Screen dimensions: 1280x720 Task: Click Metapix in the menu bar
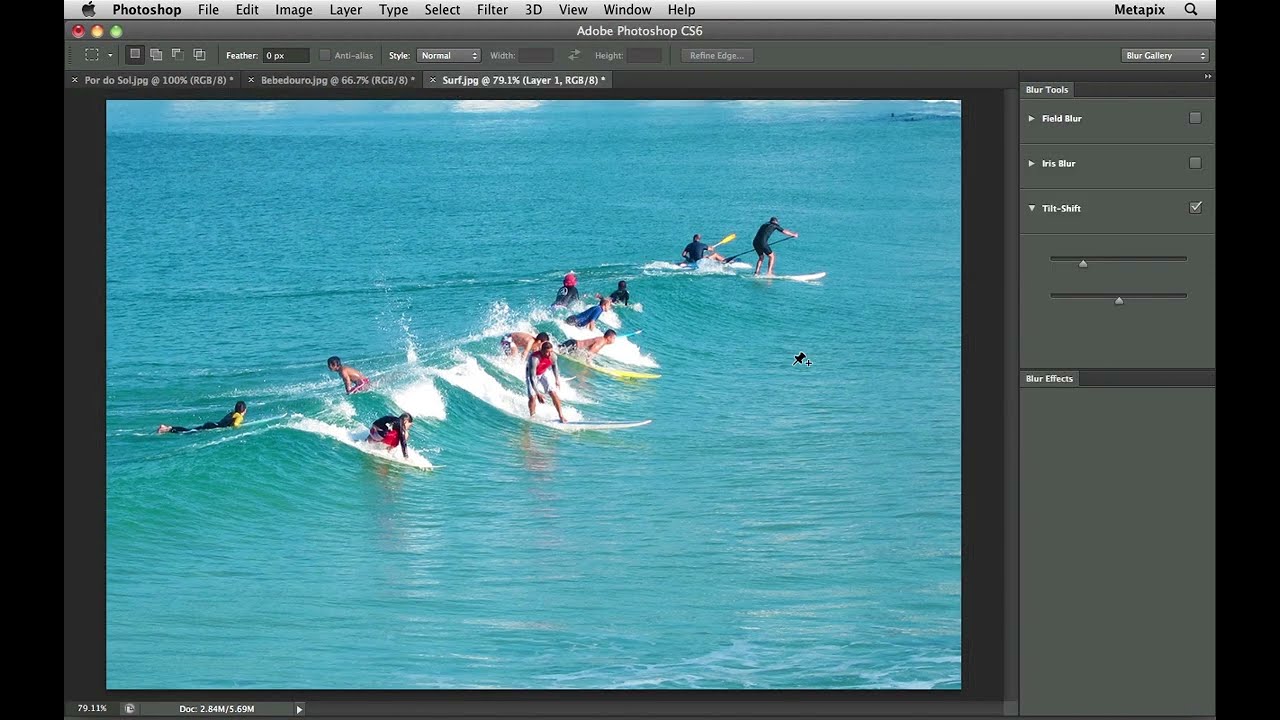[x=1140, y=10]
